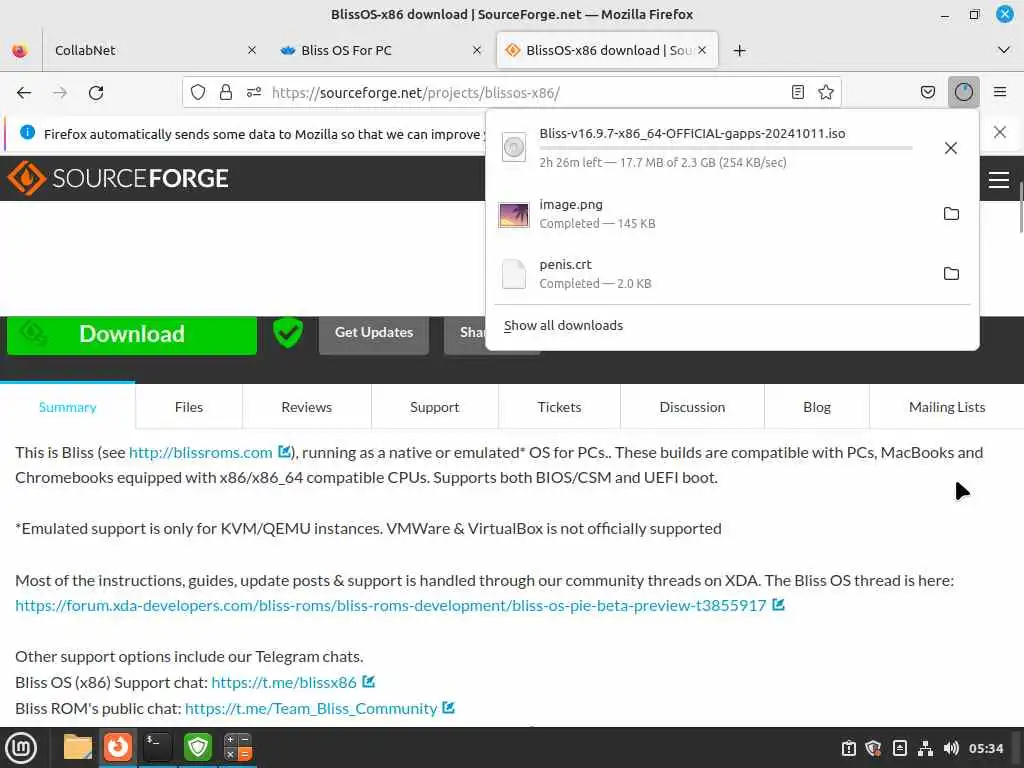Open containing folder for image.png

[x=951, y=214]
